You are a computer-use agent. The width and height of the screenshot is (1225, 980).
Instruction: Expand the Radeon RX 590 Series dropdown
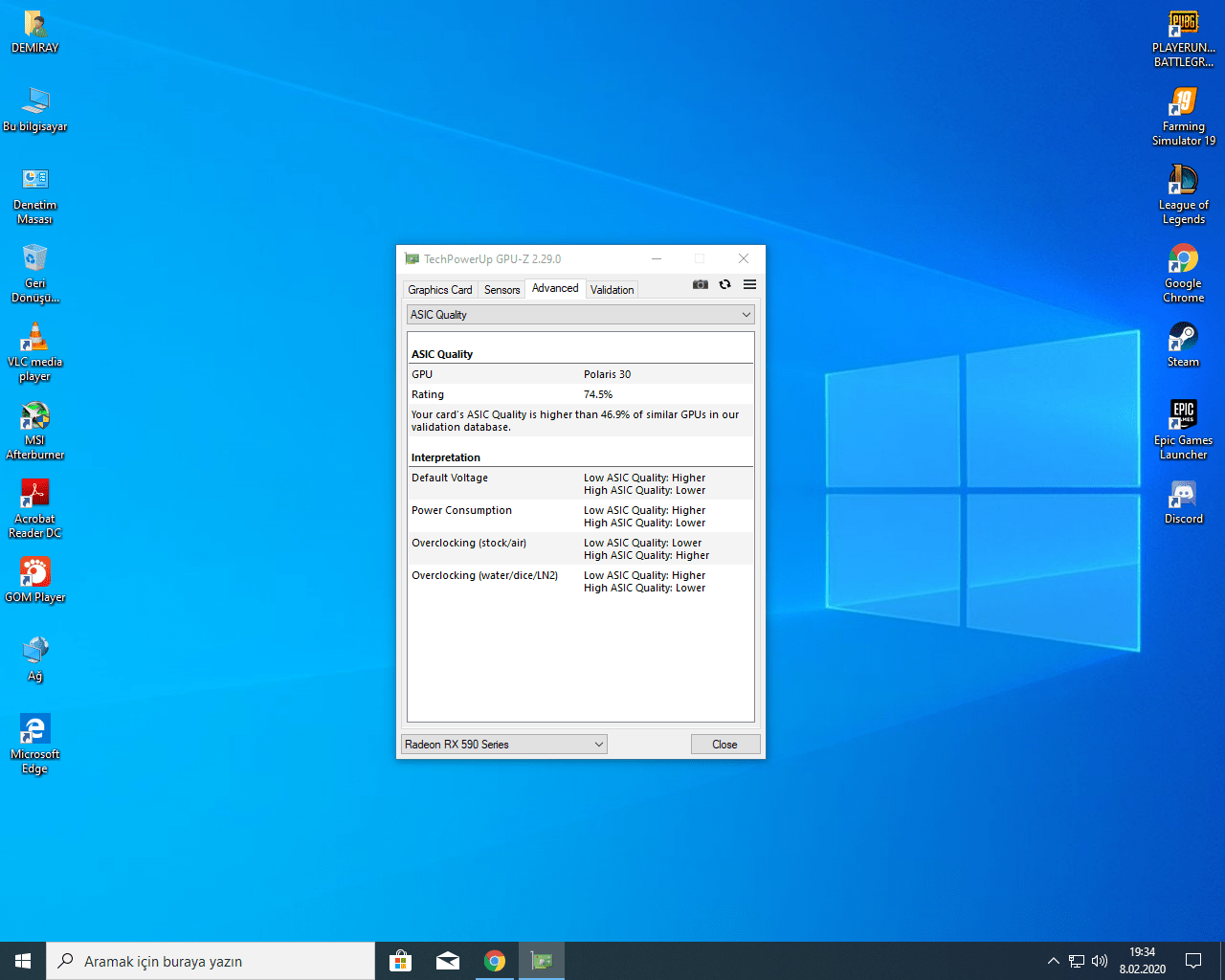click(598, 745)
